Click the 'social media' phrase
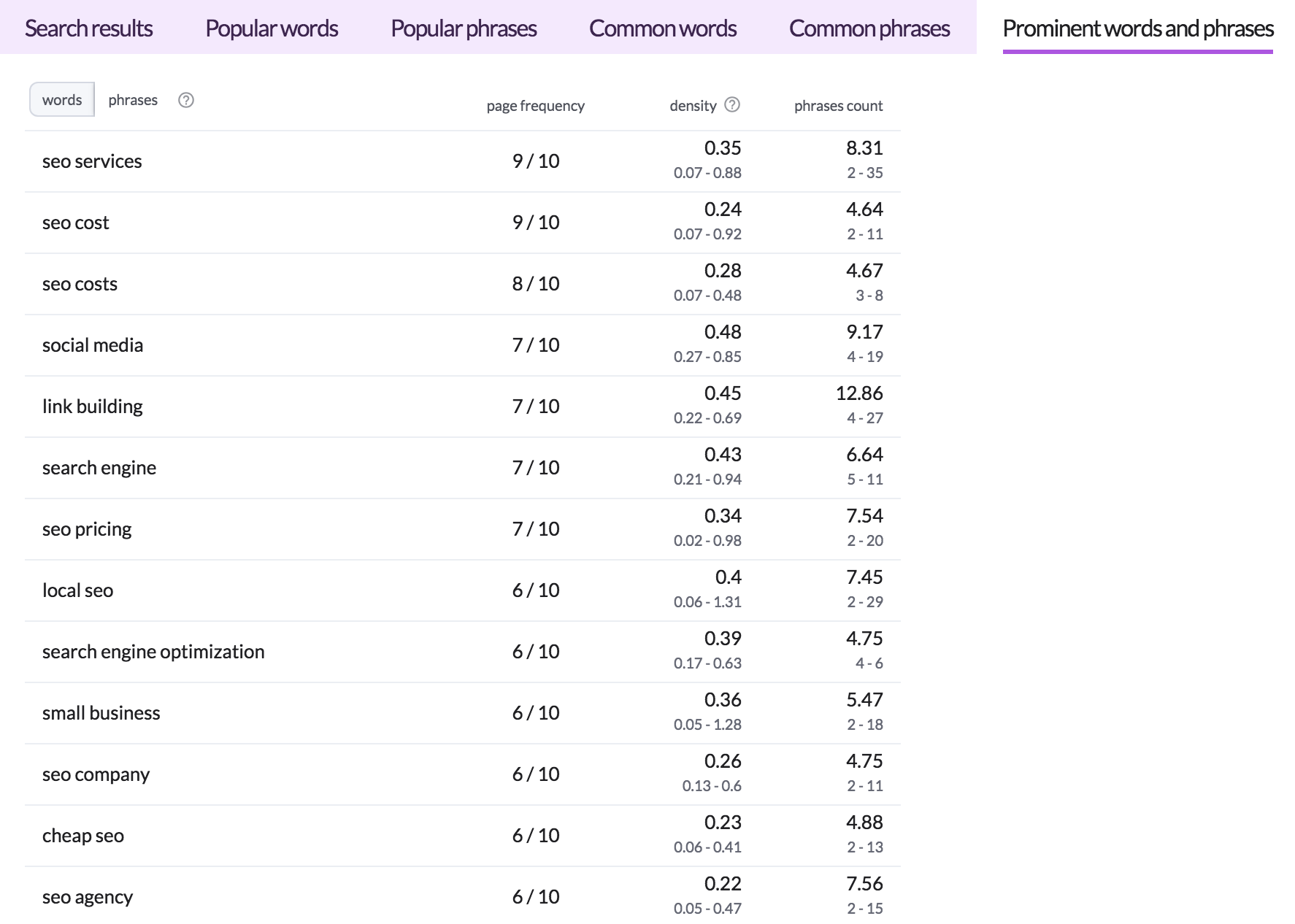This screenshot has width=1295, height=924. click(93, 345)
